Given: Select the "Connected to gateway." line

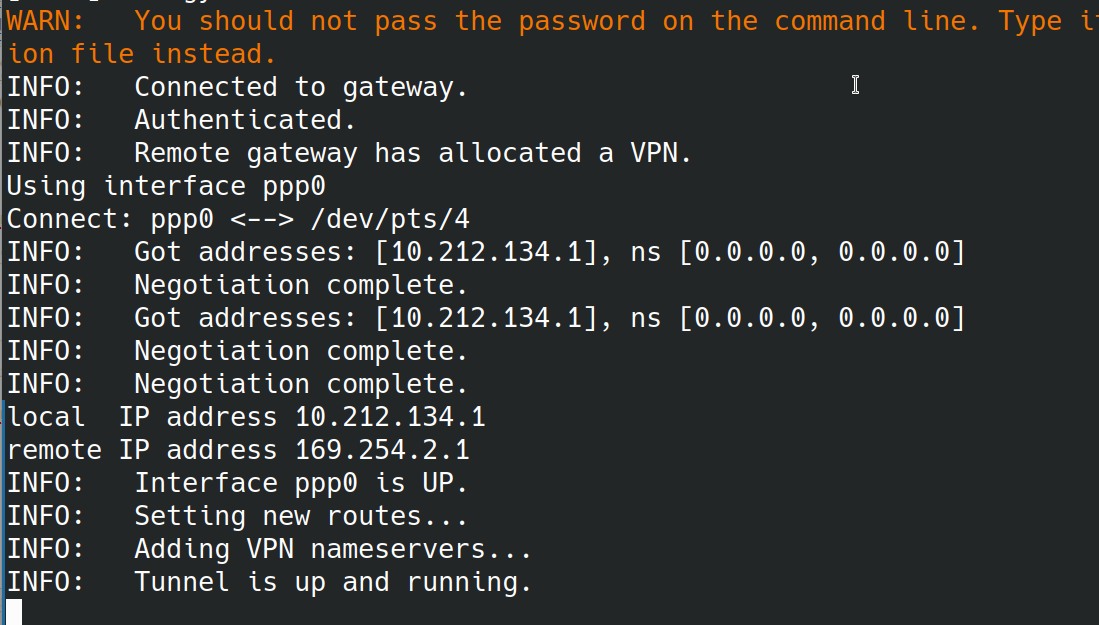Looking at the screenshot, I should [x=301, y=87].
